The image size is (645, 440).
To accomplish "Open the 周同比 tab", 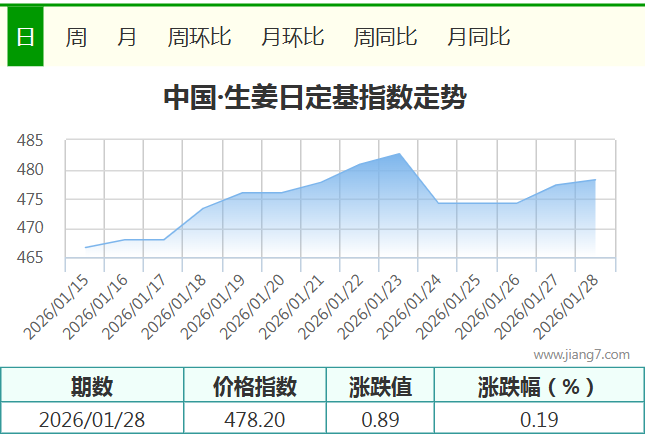I will pyautogui.click(x=385, y=37).
